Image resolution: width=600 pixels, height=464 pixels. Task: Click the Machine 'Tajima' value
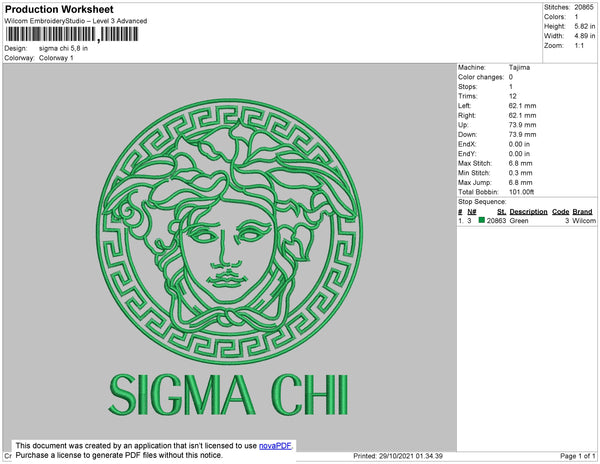pyautogui.click(x=519, y=67)
